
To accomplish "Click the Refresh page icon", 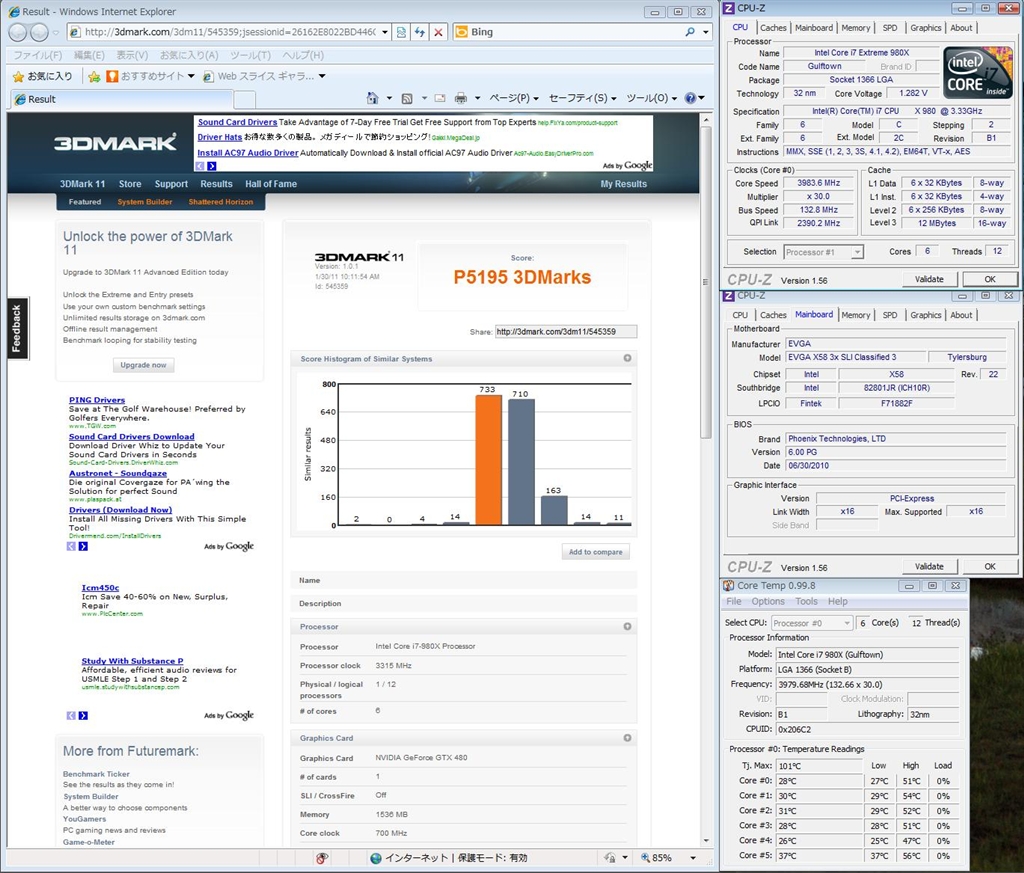I will tap(420, 32).
